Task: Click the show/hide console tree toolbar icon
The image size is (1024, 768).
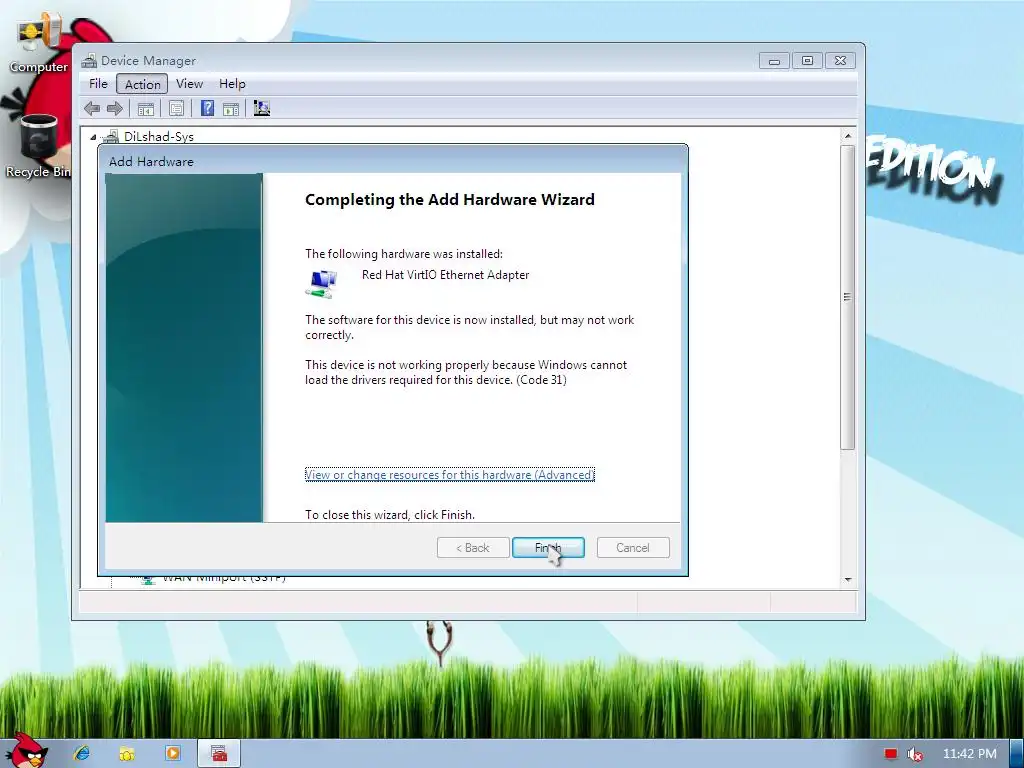Action: tap(146, 108)
